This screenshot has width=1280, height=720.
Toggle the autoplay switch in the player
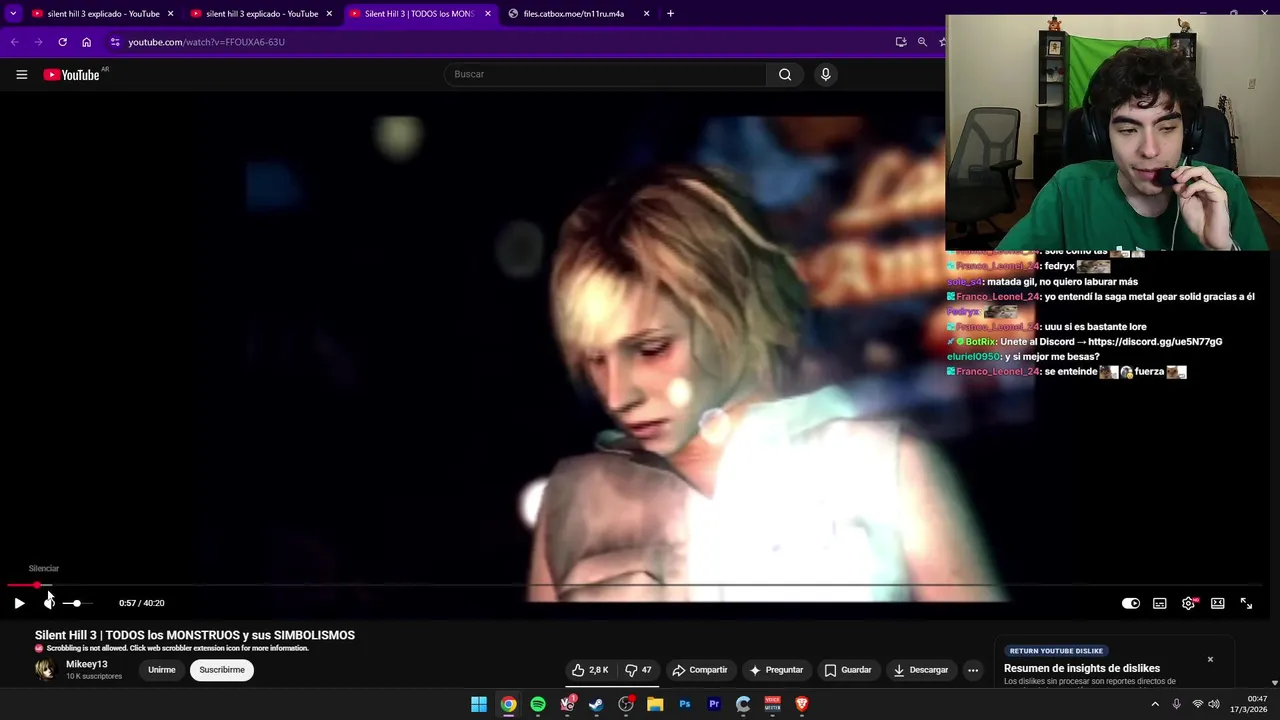point(1131,603)
